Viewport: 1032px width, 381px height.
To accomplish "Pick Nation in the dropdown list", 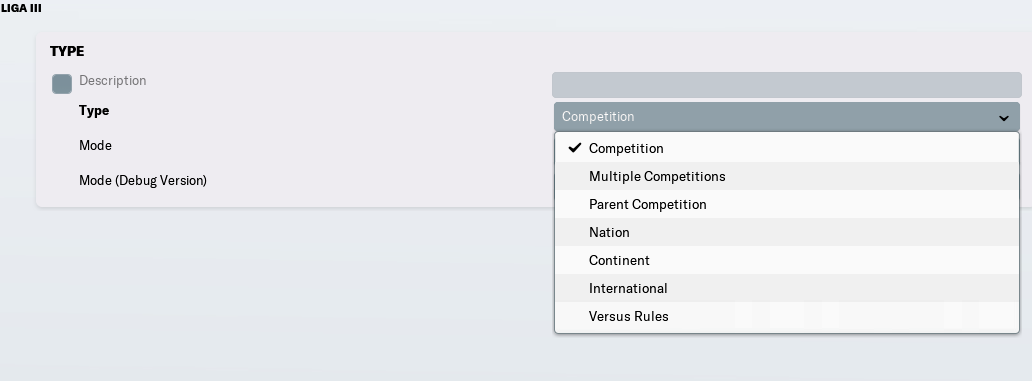I will pyautogui.click(x=787, y=232).
